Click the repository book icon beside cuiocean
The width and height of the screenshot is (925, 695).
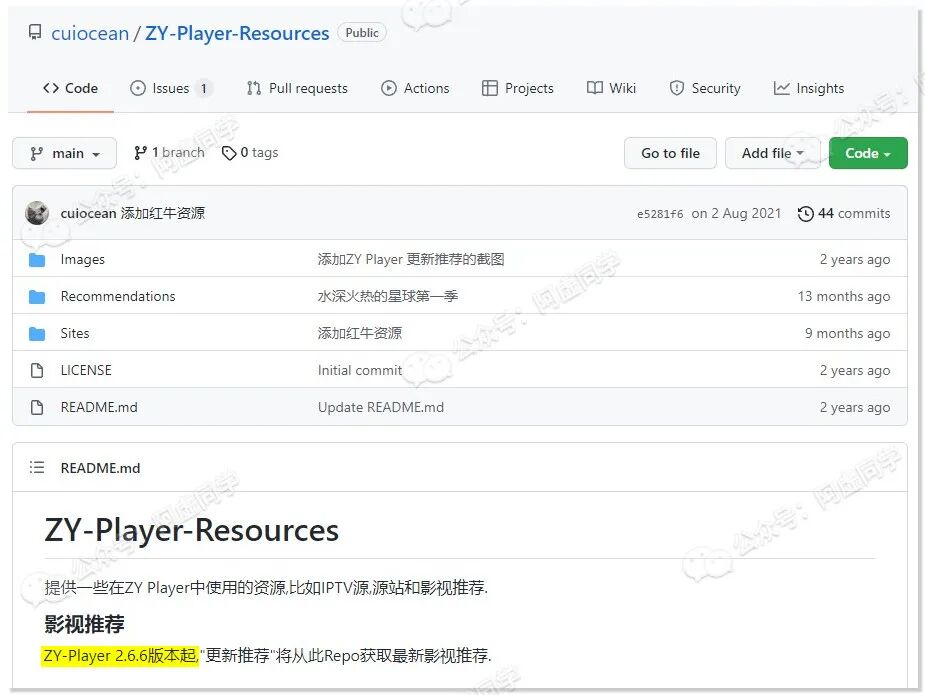pyautogui.click(x=35, y=32)
